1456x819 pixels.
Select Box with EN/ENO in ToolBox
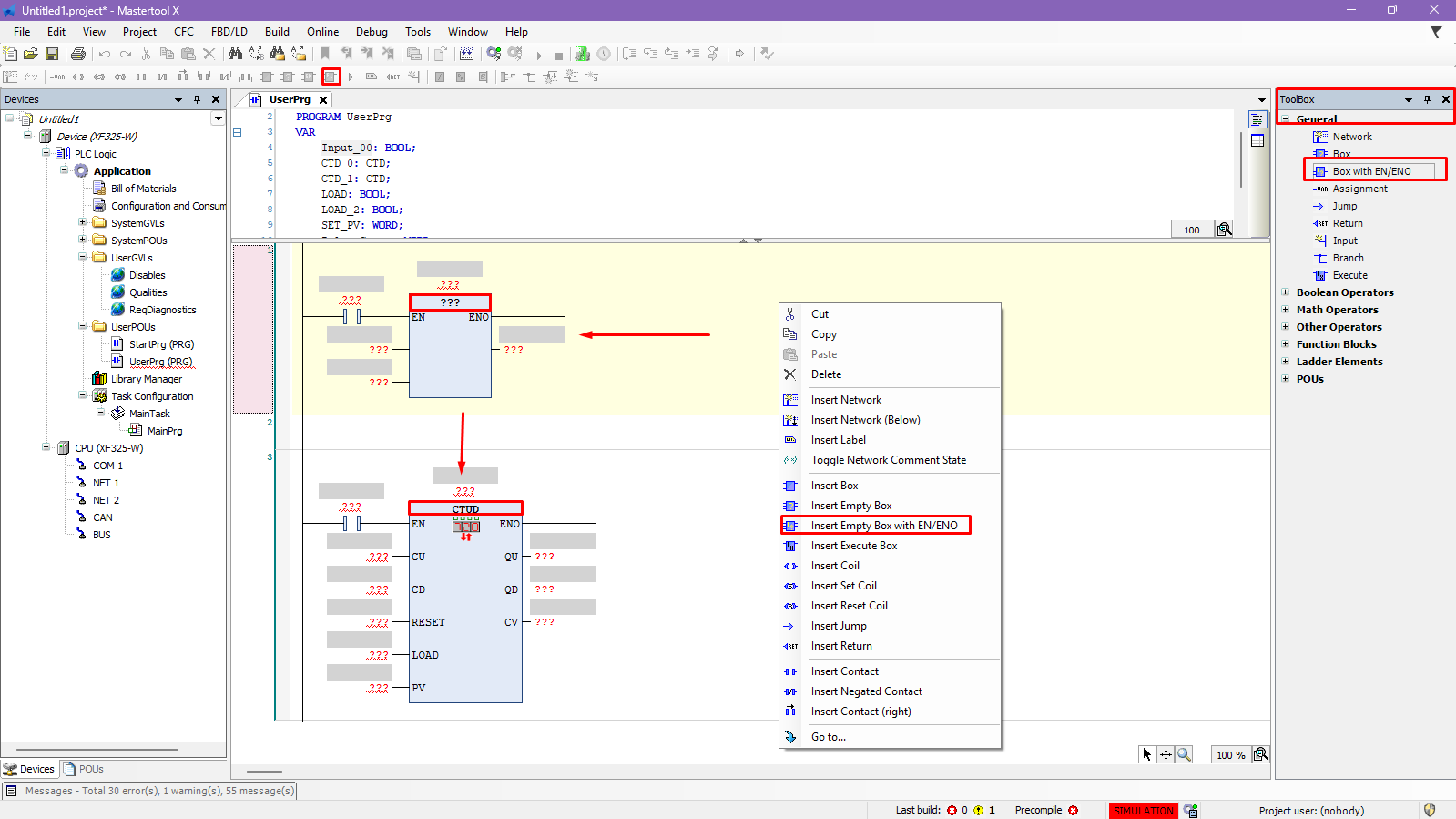(x=1371, y=171)
